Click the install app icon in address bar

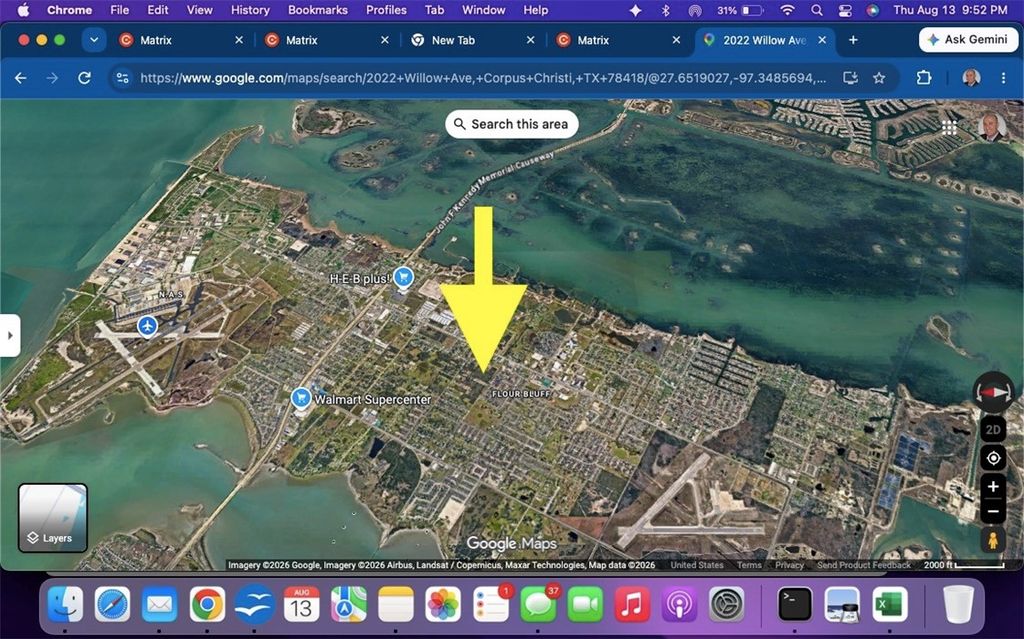850,78
